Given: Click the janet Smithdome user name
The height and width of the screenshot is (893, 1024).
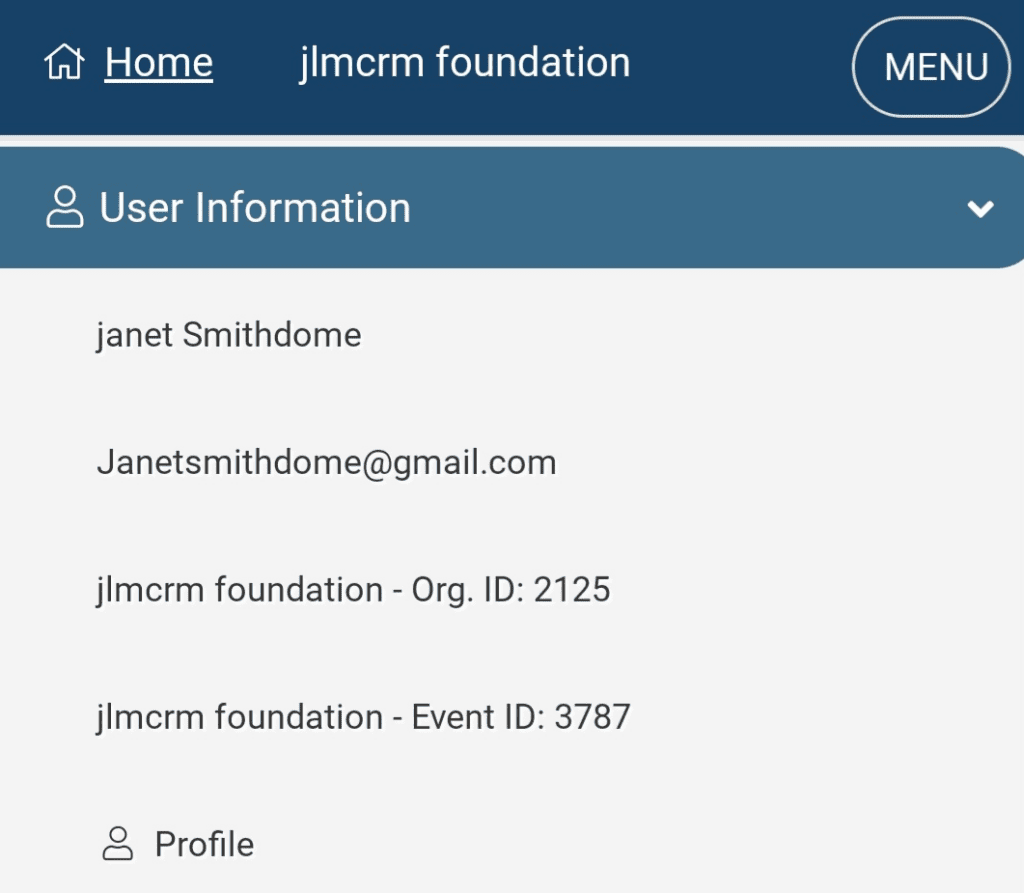Looking at the screenshot, I should tap(228, 334).
